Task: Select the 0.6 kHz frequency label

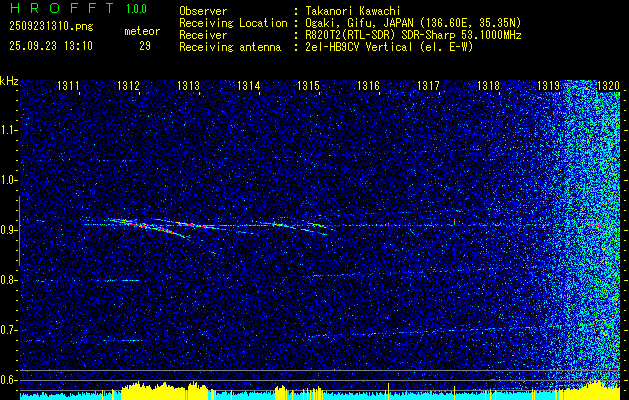Action: click(x=7, y=380)
